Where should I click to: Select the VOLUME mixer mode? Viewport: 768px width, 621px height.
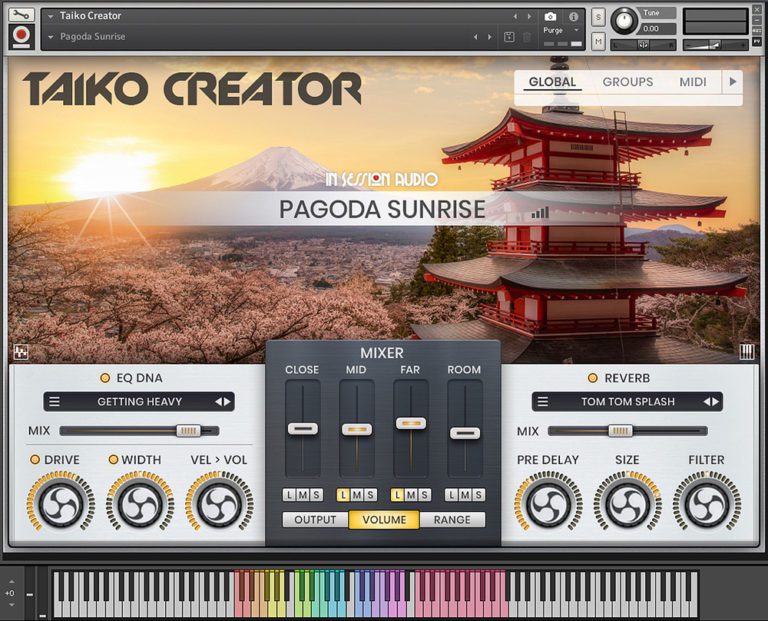point(384,520)
